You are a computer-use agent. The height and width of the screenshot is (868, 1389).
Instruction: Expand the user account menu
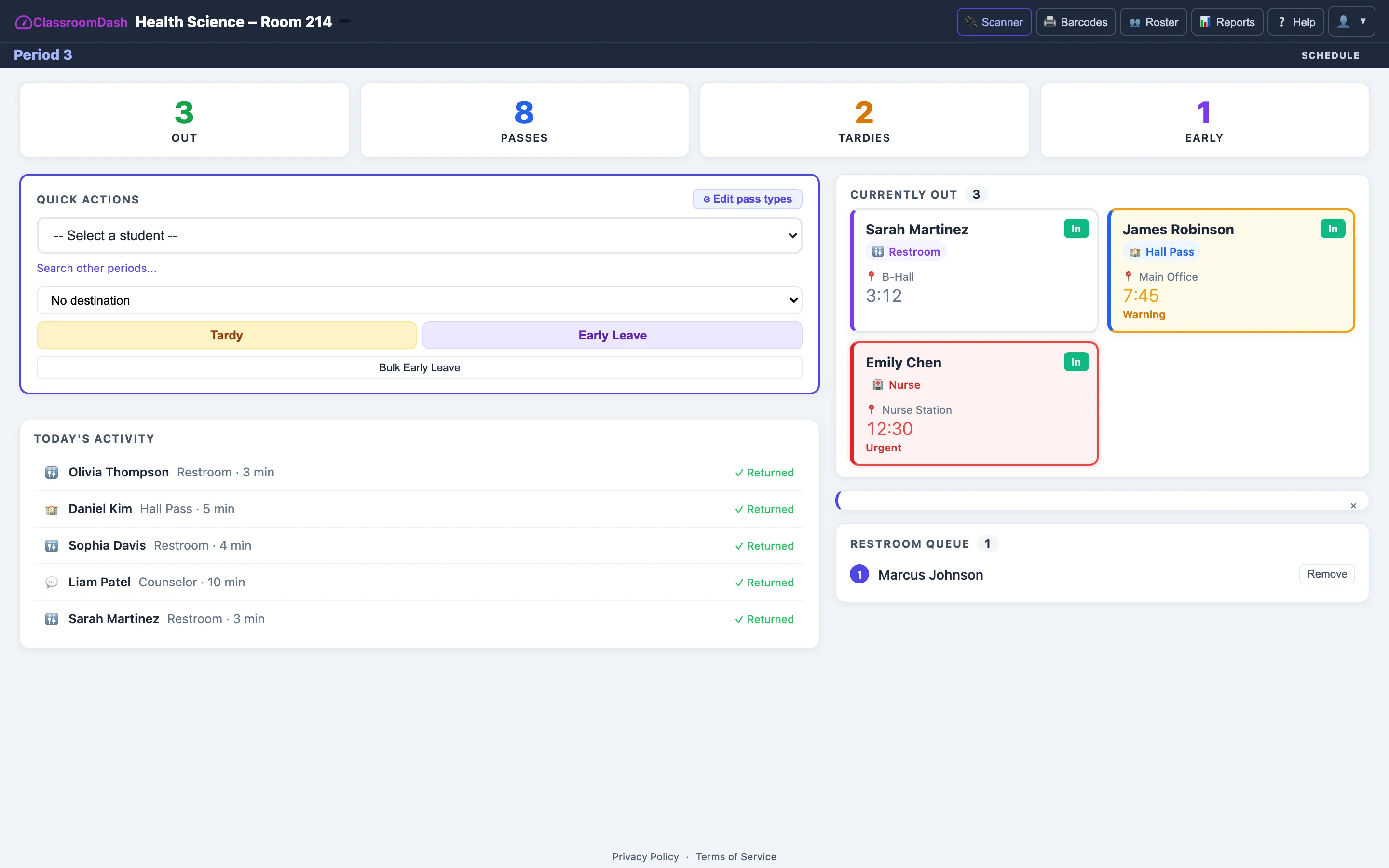point(1352,21)
